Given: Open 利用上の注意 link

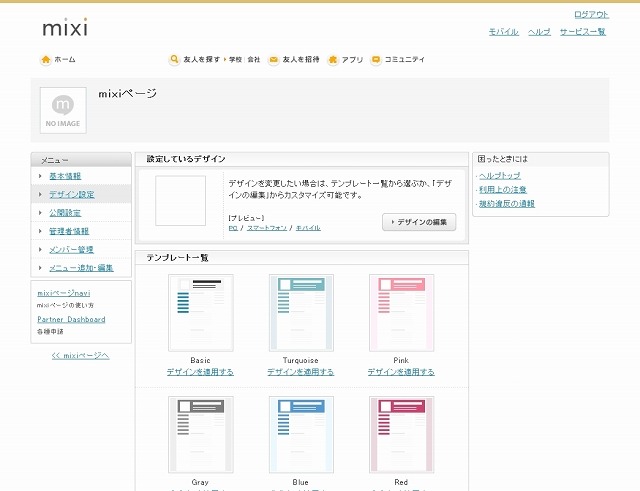Looking at the screenshot, I should click(x=503, y=189).
